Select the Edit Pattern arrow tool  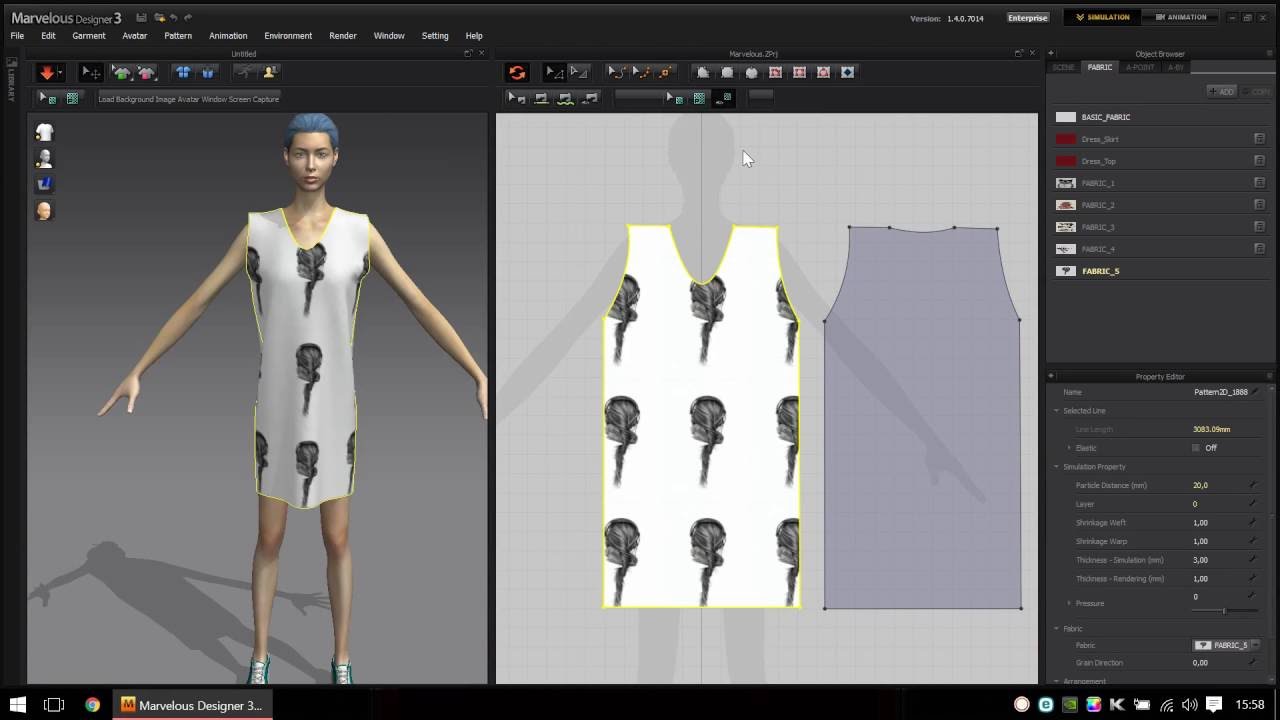(553, 73)
